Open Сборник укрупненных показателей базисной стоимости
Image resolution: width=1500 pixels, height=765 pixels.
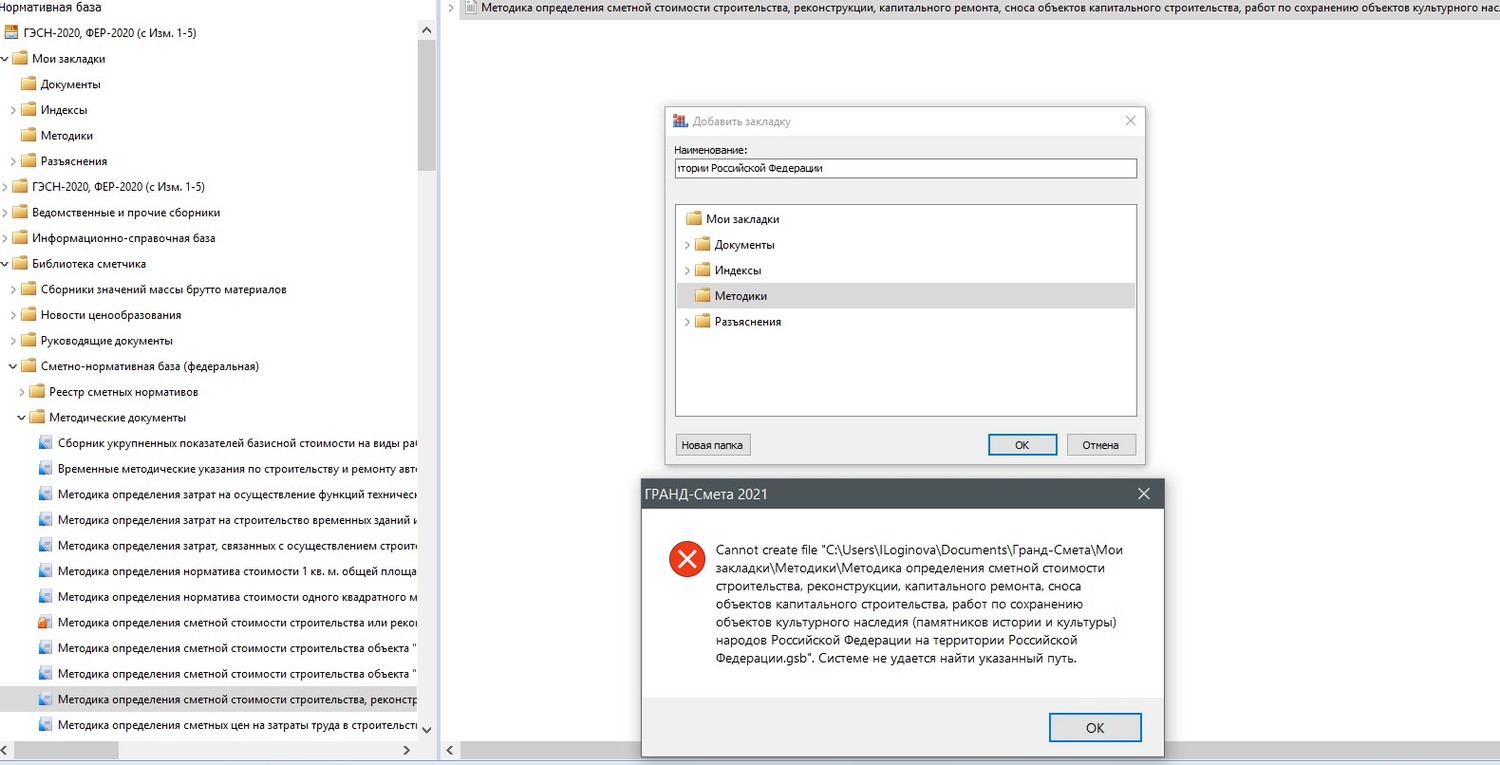(x=238, y=443)
